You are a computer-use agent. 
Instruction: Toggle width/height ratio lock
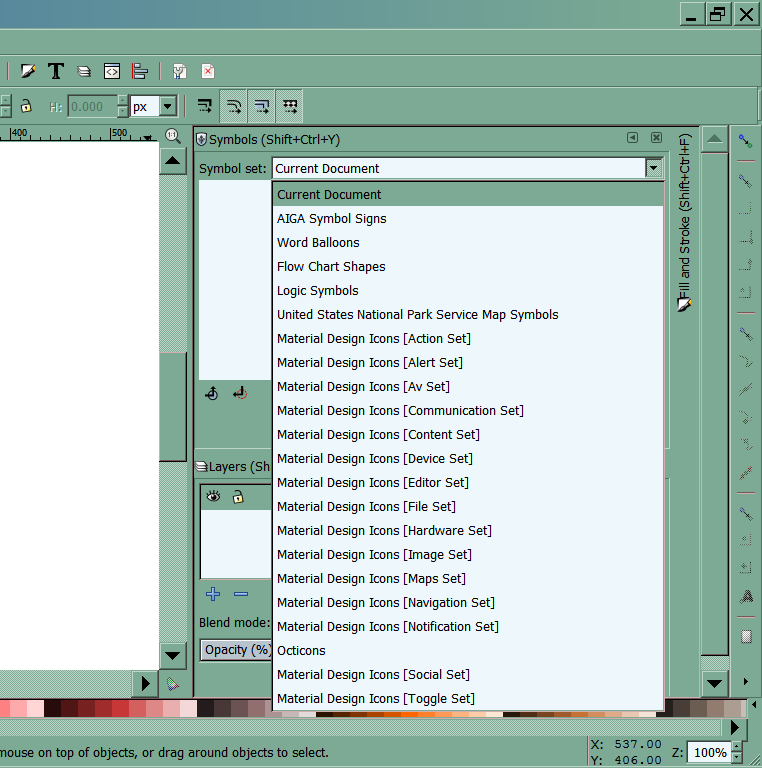click(26, 106)
